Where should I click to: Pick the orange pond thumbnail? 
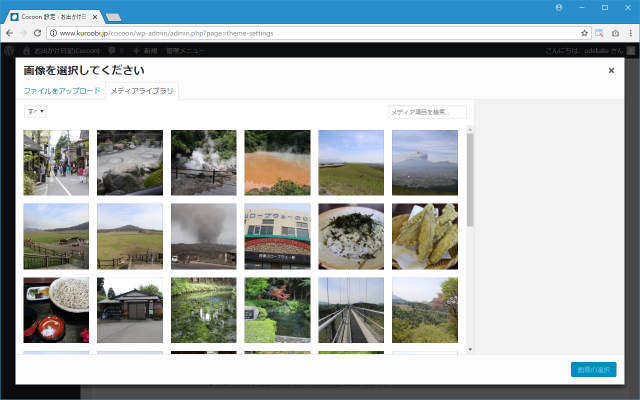coord(278,162)
